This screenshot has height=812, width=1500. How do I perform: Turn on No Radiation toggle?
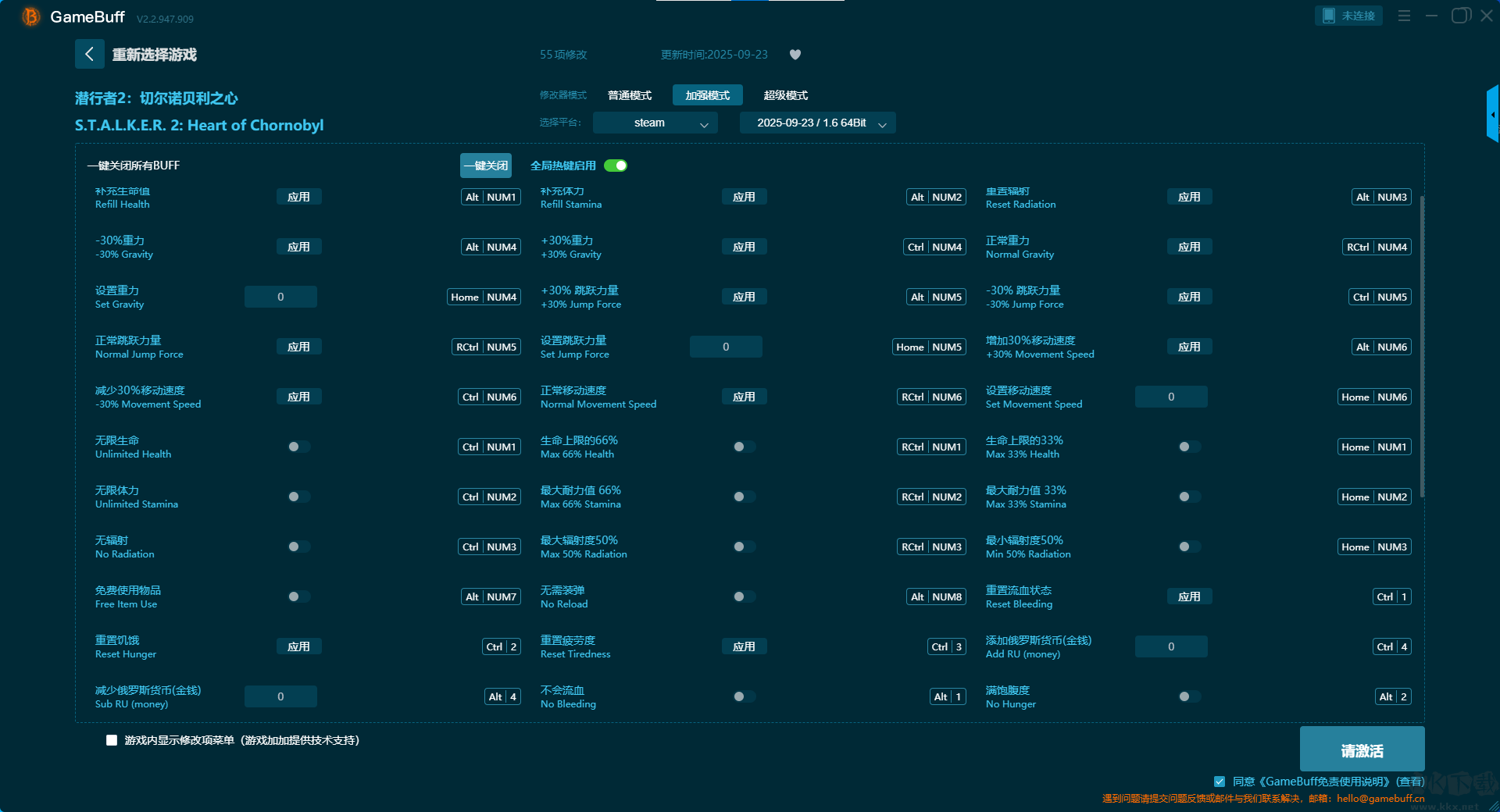click(x=298, y=547)
